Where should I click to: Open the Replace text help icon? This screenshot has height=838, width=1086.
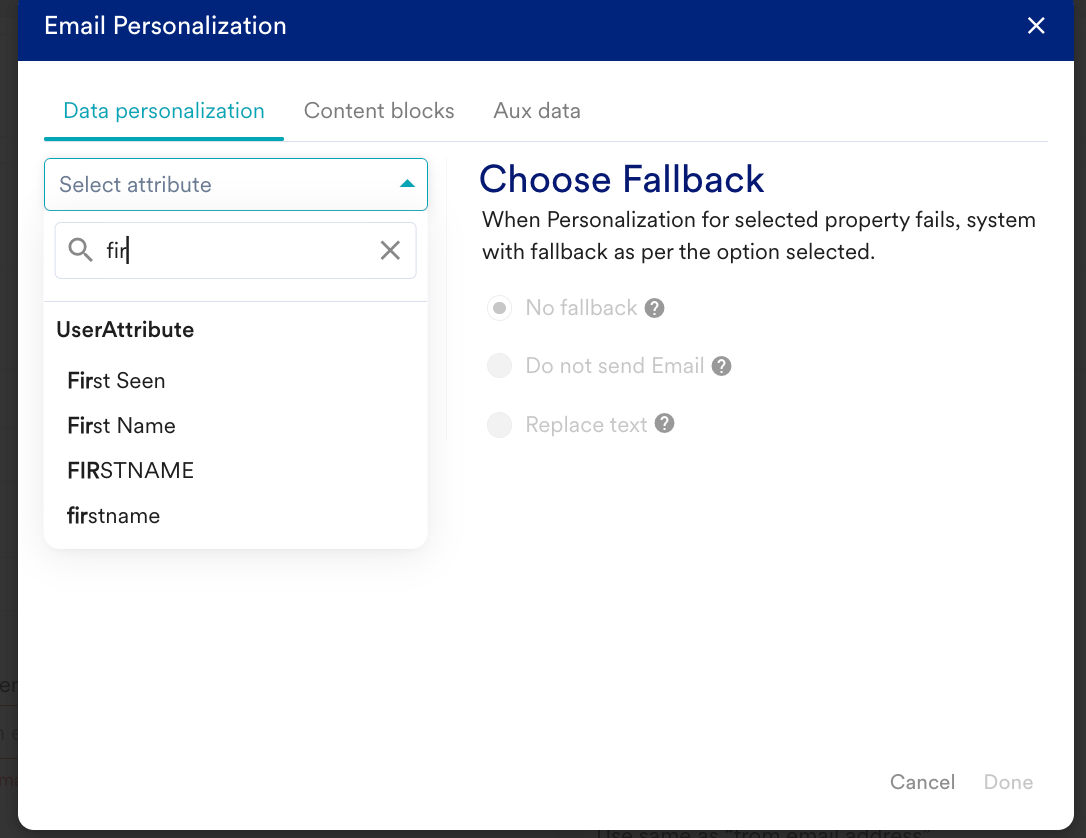665,423
